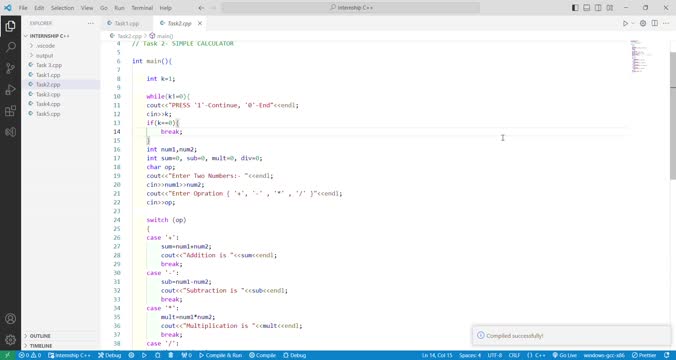676x360 pixels.
Task: Toggle the bottom panel layout button
Action: 587,8
